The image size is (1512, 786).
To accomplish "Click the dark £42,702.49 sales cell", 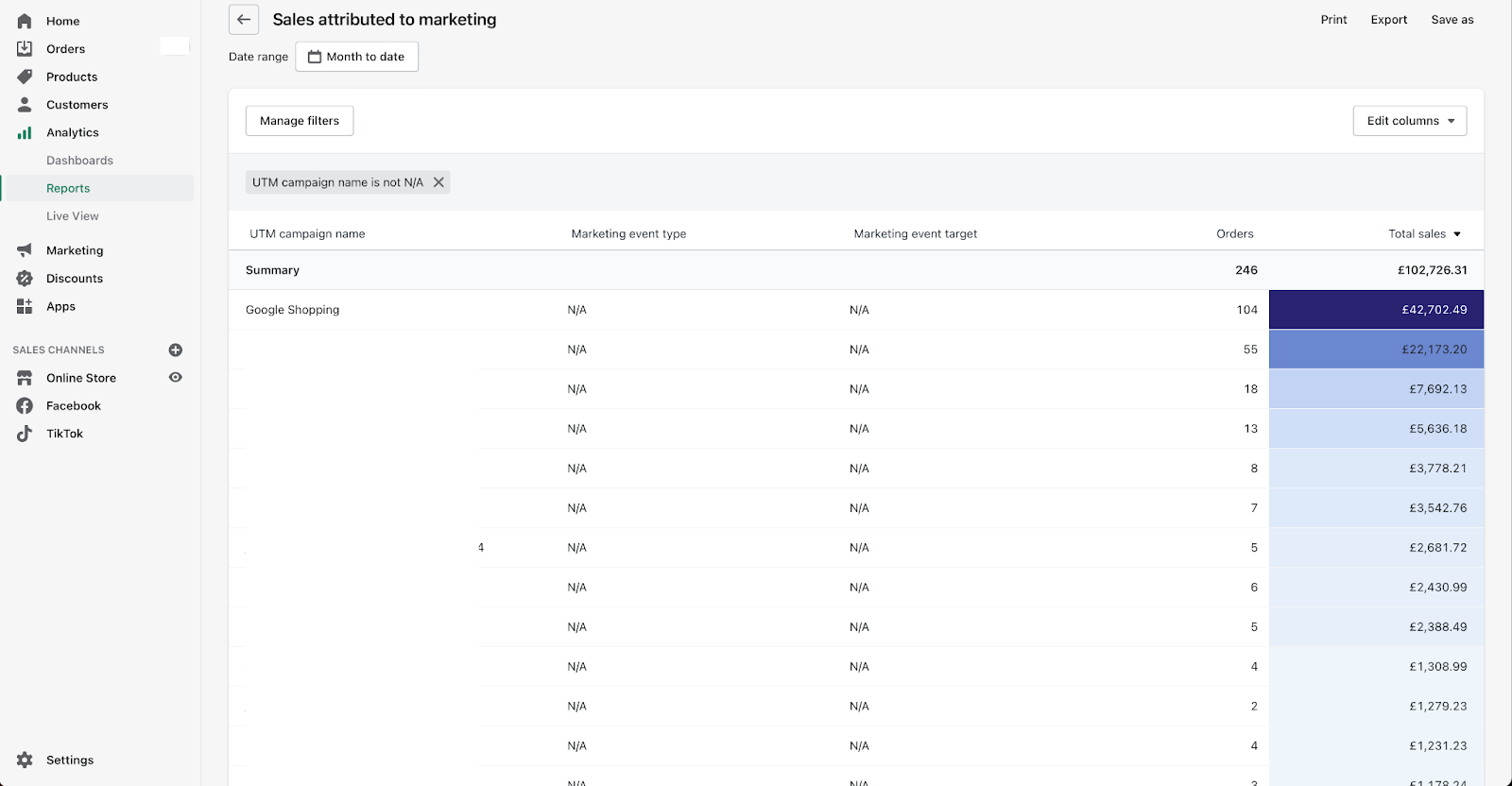I will (x=1376, y=310).
